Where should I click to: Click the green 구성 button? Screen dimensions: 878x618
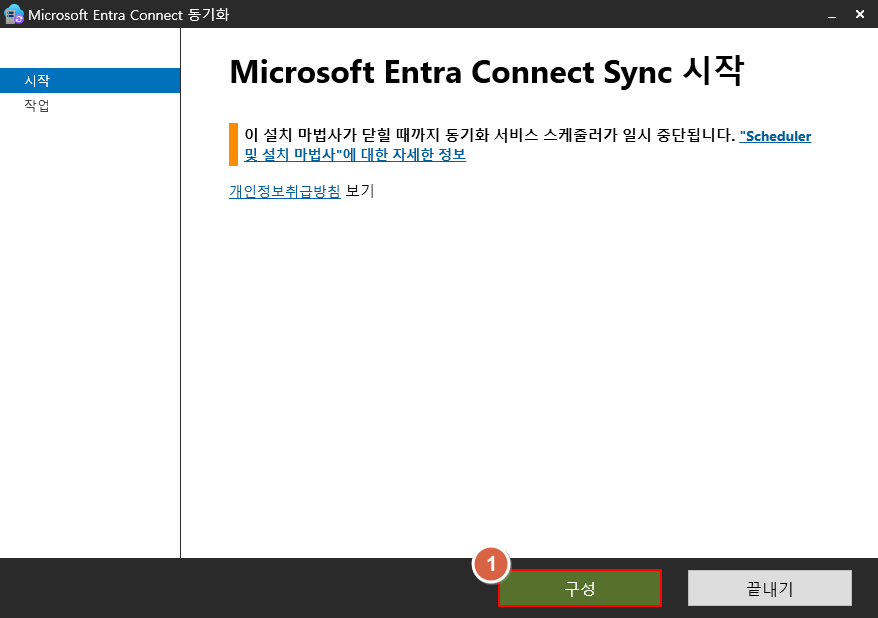point(580,588)
